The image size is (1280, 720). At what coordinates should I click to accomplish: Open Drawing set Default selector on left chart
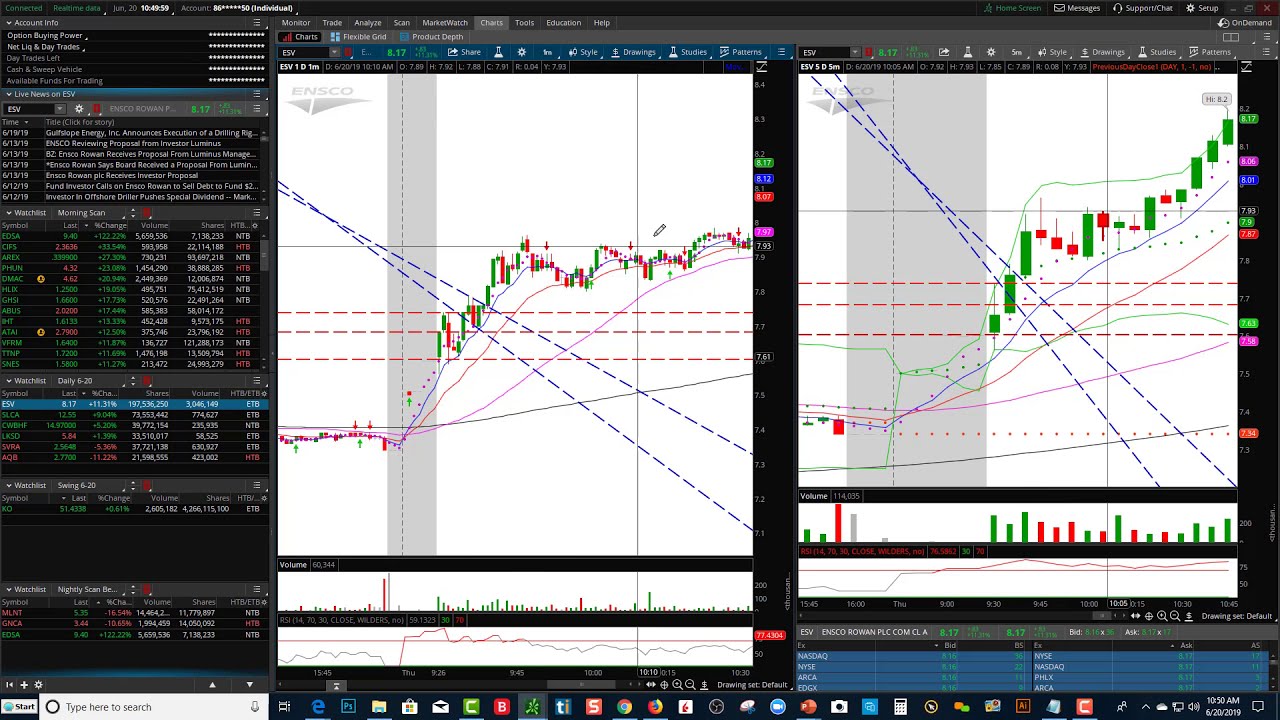coord(751,685)
